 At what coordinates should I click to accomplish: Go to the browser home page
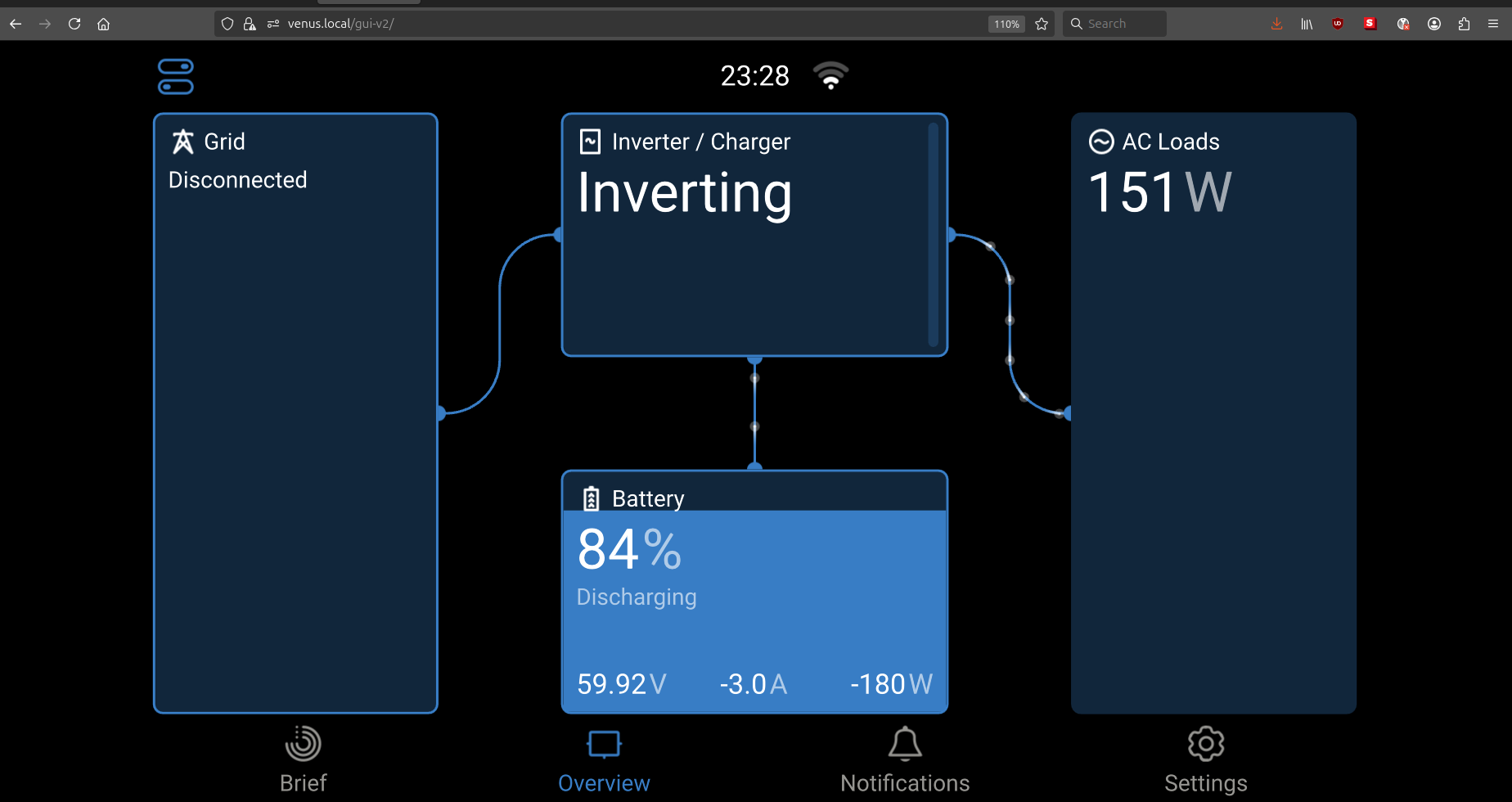[103, 24]
